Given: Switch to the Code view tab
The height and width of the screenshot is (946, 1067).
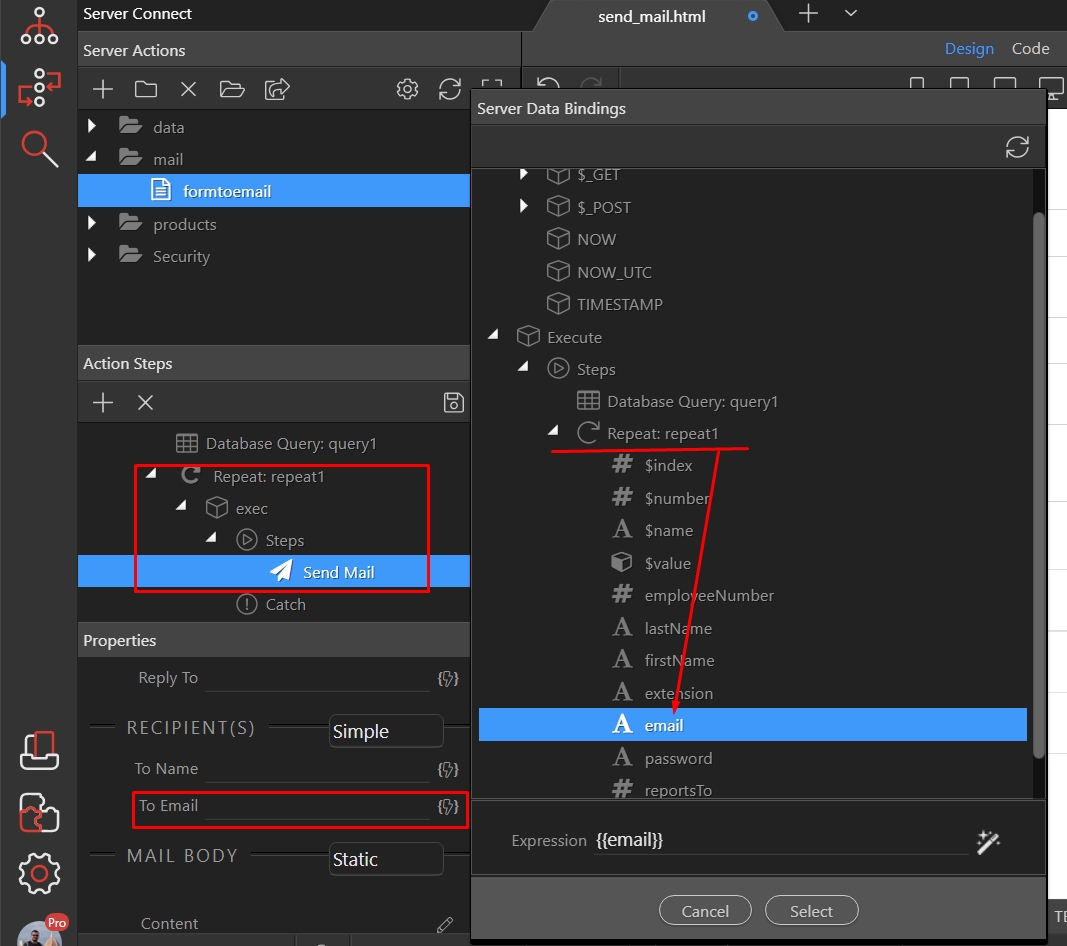Looking at the screenshot, I should click(x=1030, y=49).
